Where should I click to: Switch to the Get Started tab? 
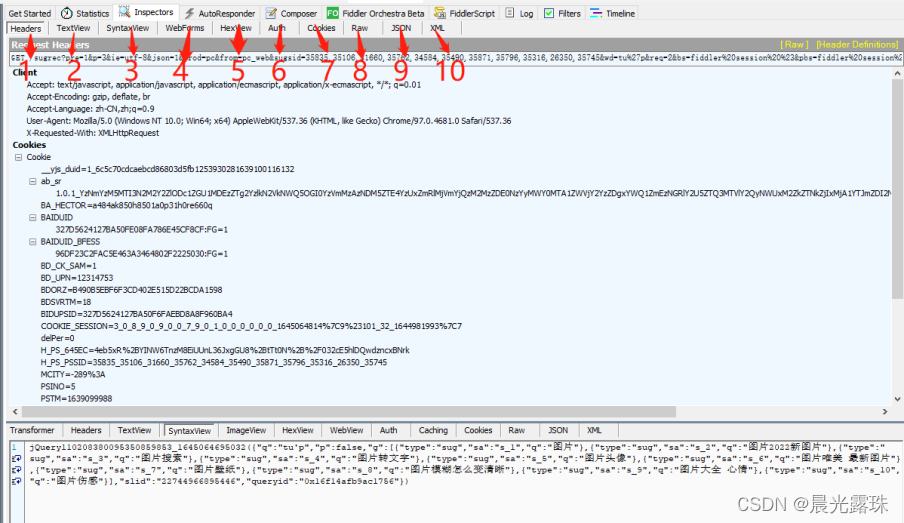pos(29,13)
